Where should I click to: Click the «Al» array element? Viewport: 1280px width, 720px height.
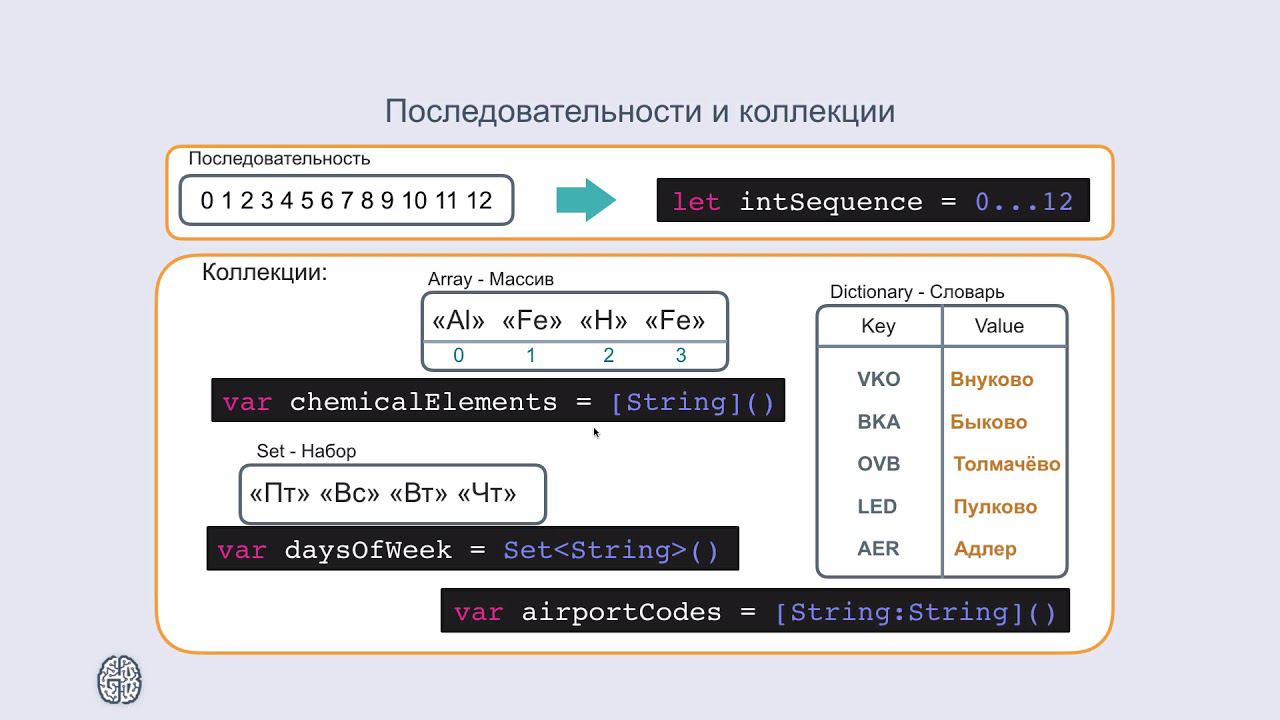(x=458, y=321)
